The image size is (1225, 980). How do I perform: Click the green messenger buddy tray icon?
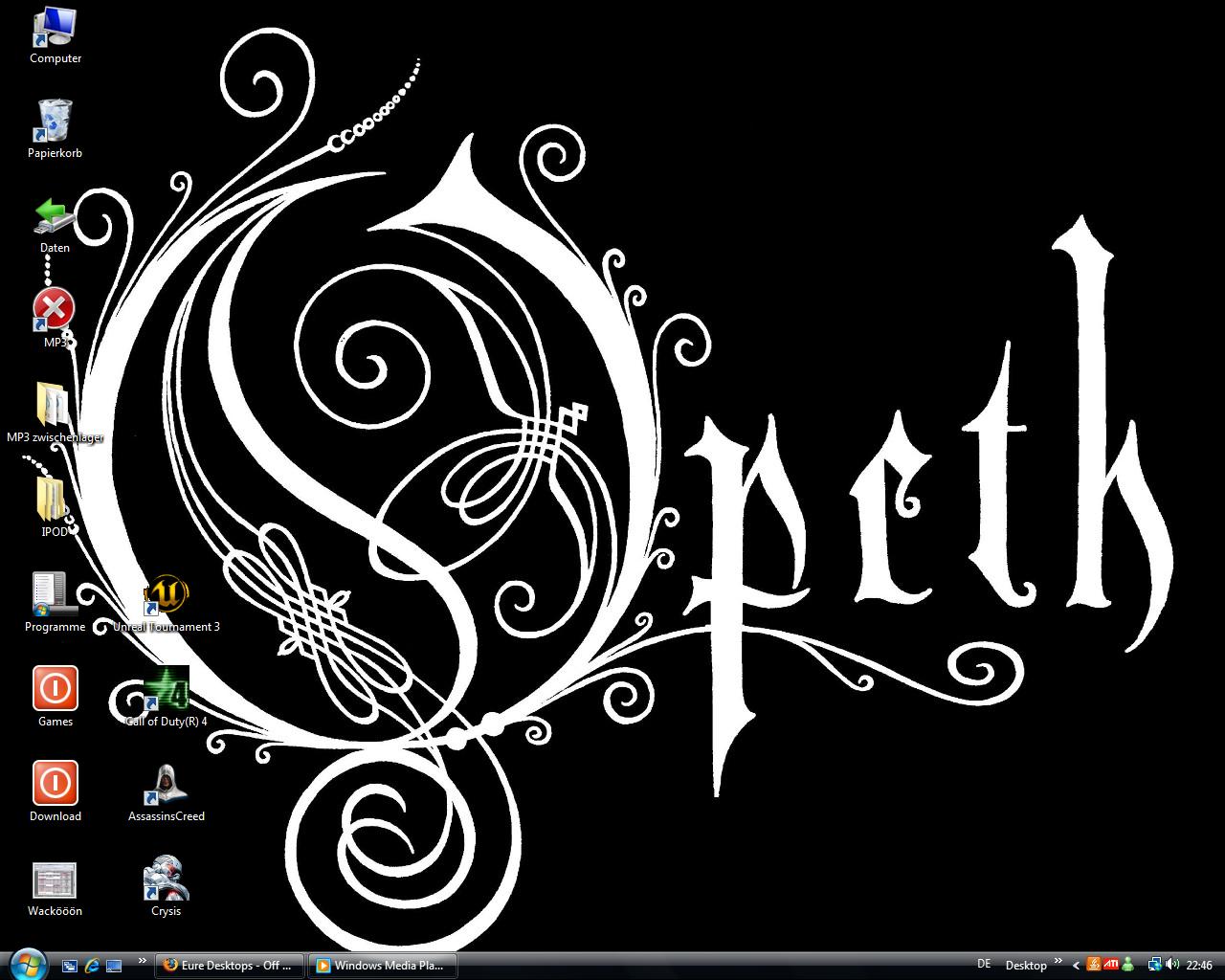[x=1127, y=965]
